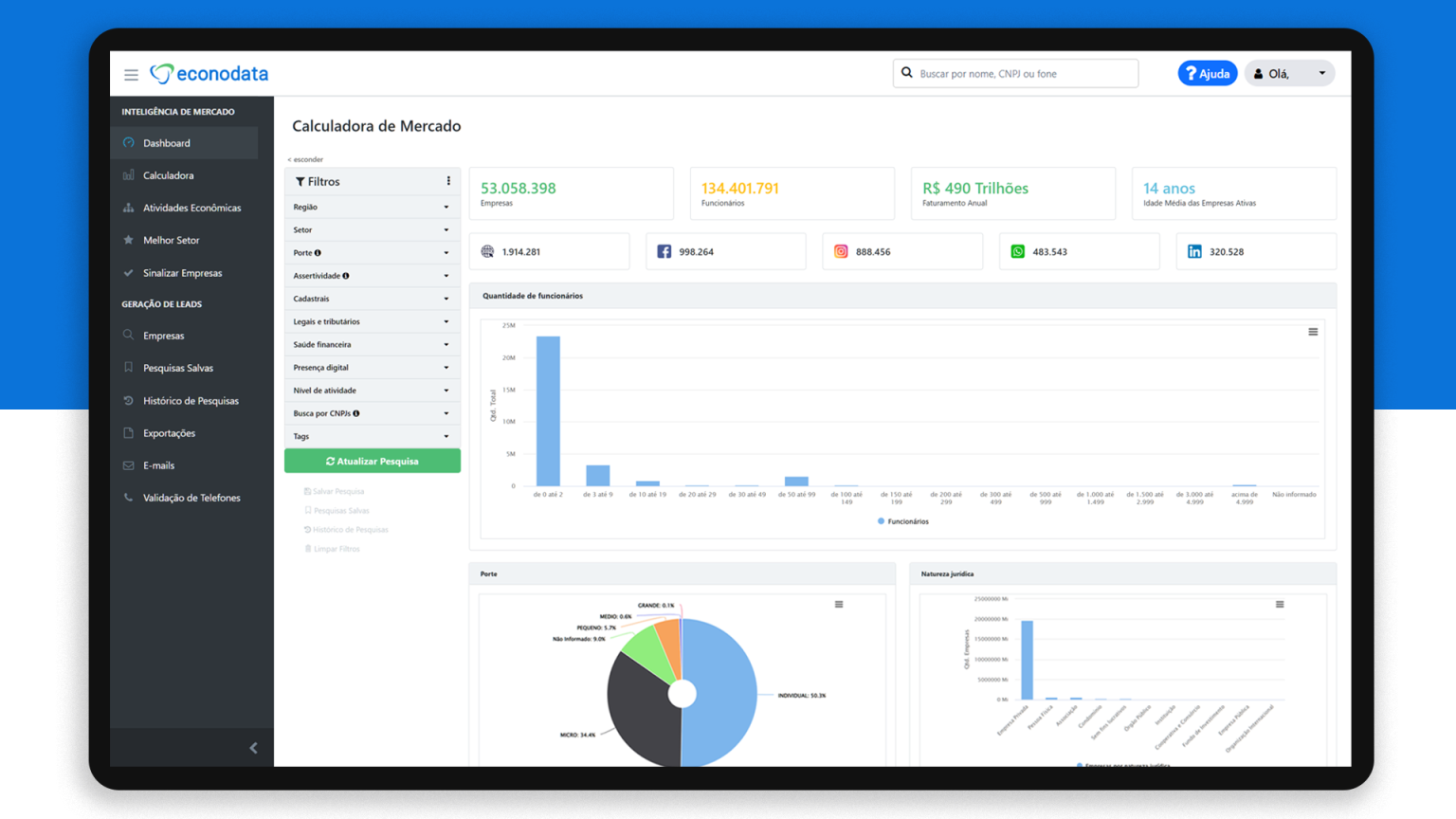Viewport: 1456px width, 819px height.
Task: Click the Atividades Econômicas icon
Action: pyautogui.click(x=128, y=208)
